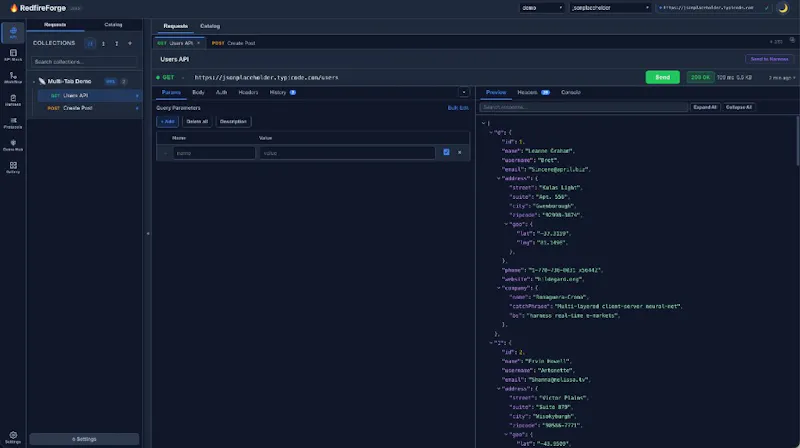The width and height of the screenshot is (800, 448).
Task: Switch to the Body tab
Action: coord(198,92)
